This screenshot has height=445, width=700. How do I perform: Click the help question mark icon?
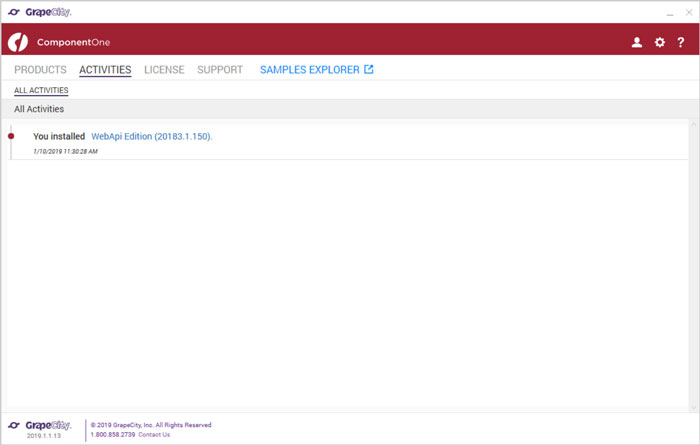(x=680, y=42)
